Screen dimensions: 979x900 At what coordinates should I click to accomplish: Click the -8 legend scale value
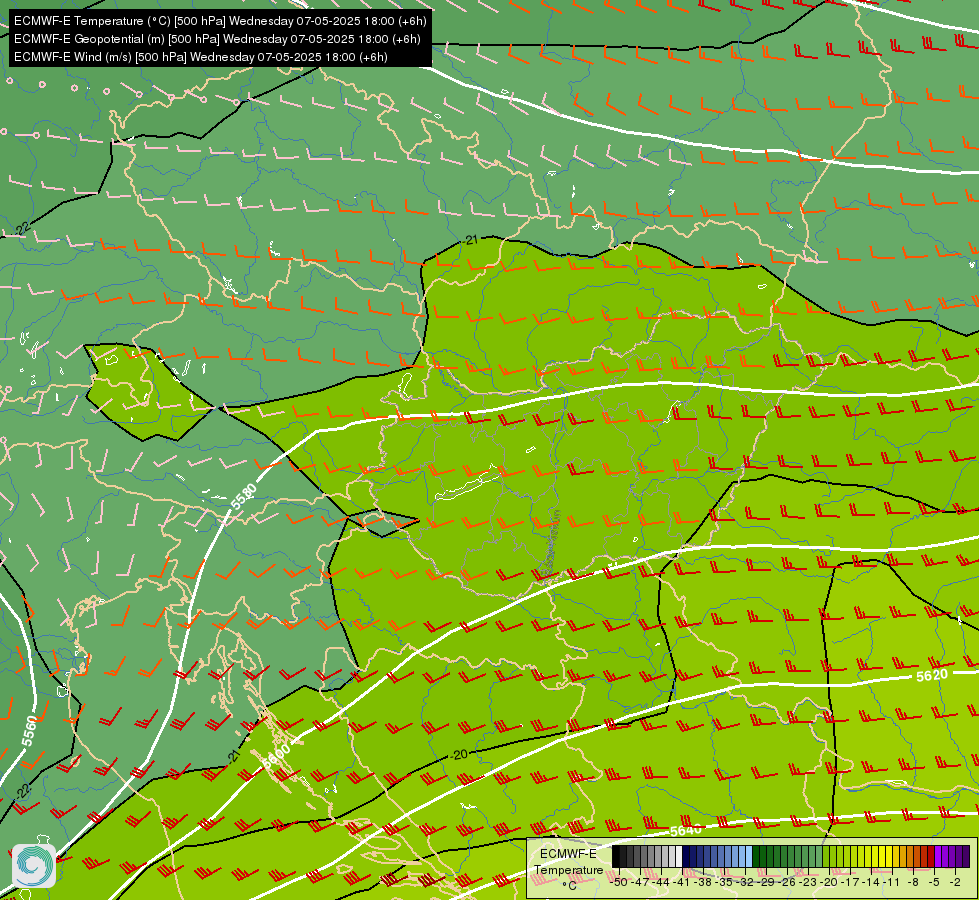[913, 882]
